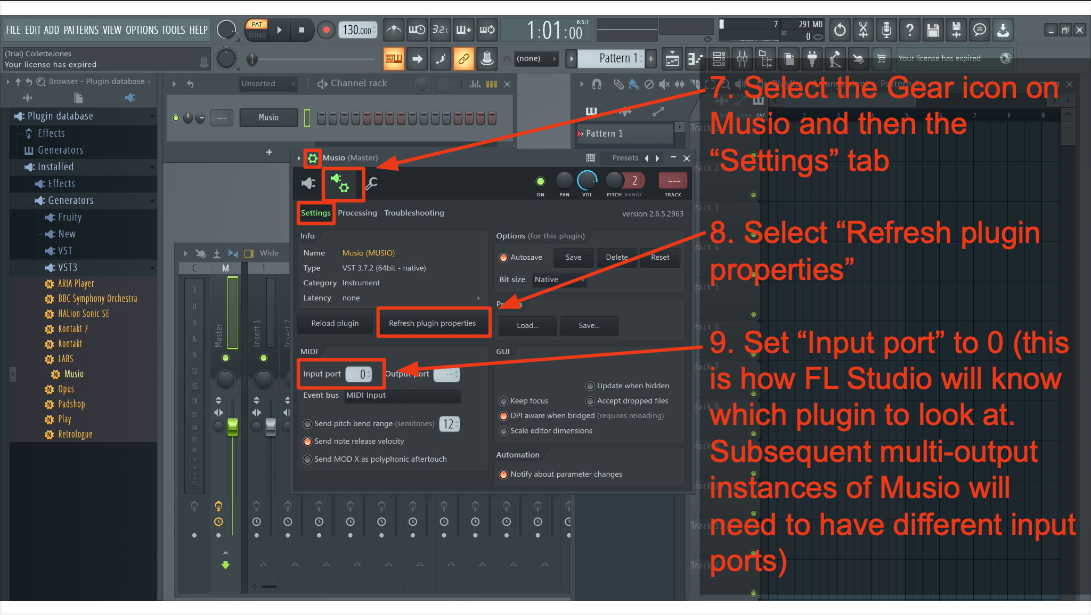The image size is (1091, 615).
Task: Open the Unsorted filter dropdown in Channel rack
Action: click(268, 84)
